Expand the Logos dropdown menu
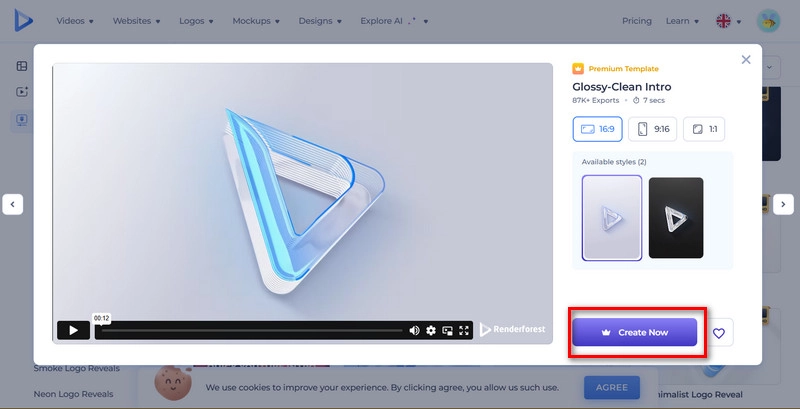800x409 pixels. 198,21
